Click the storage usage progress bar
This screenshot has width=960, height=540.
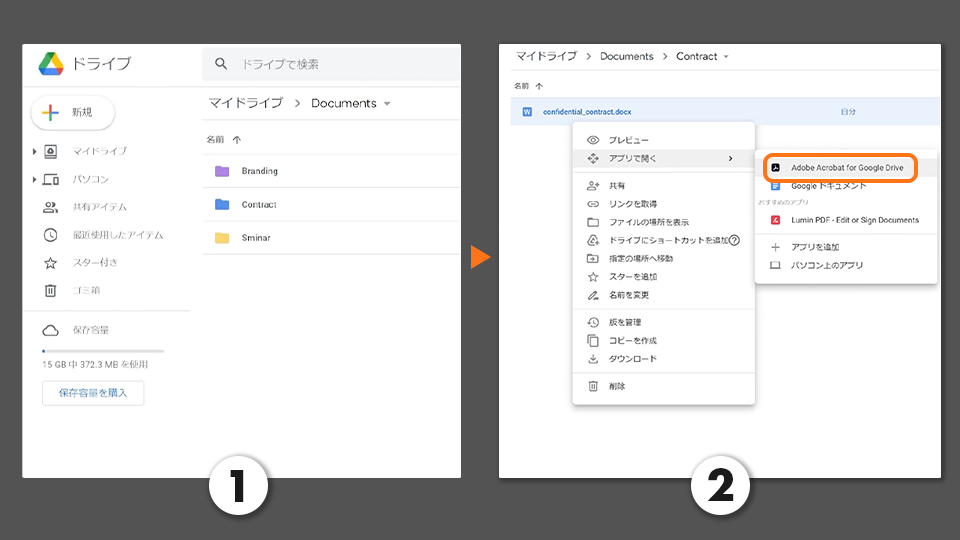coord(103,351)
